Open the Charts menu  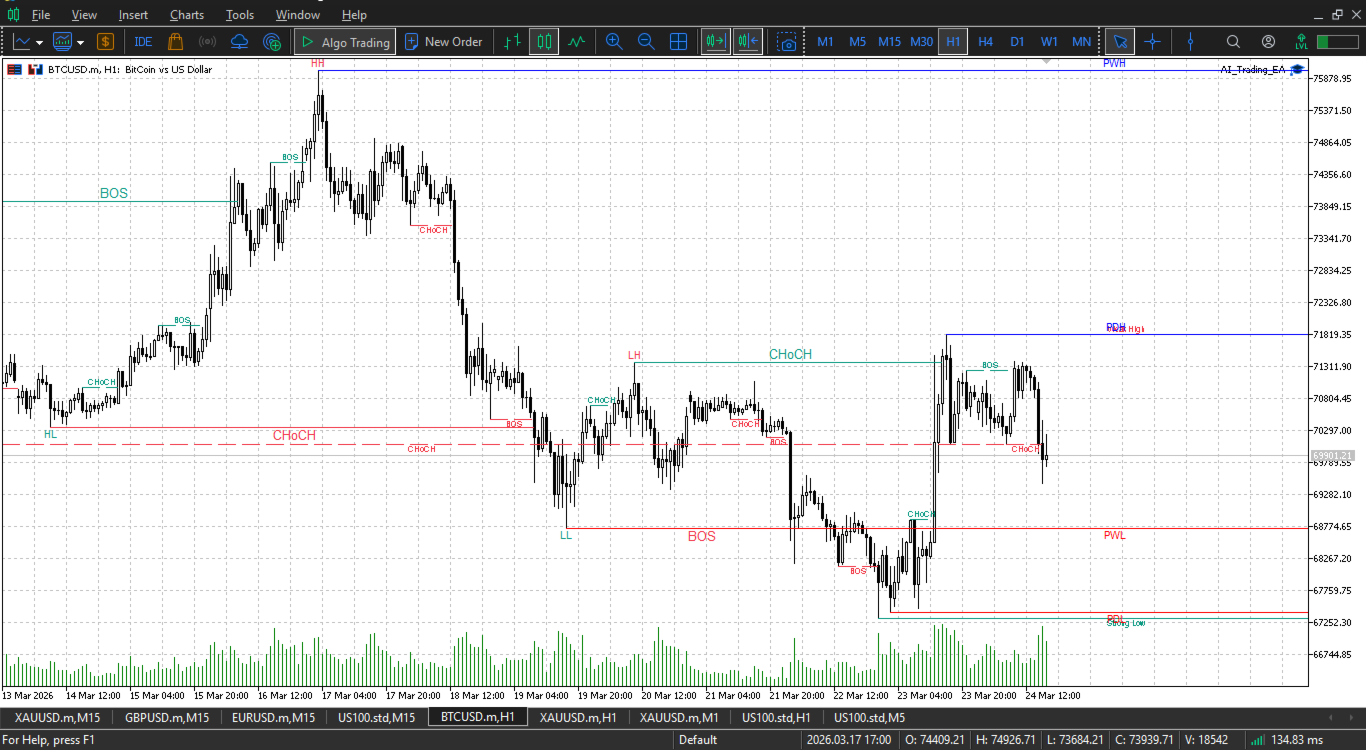[187, 15]
